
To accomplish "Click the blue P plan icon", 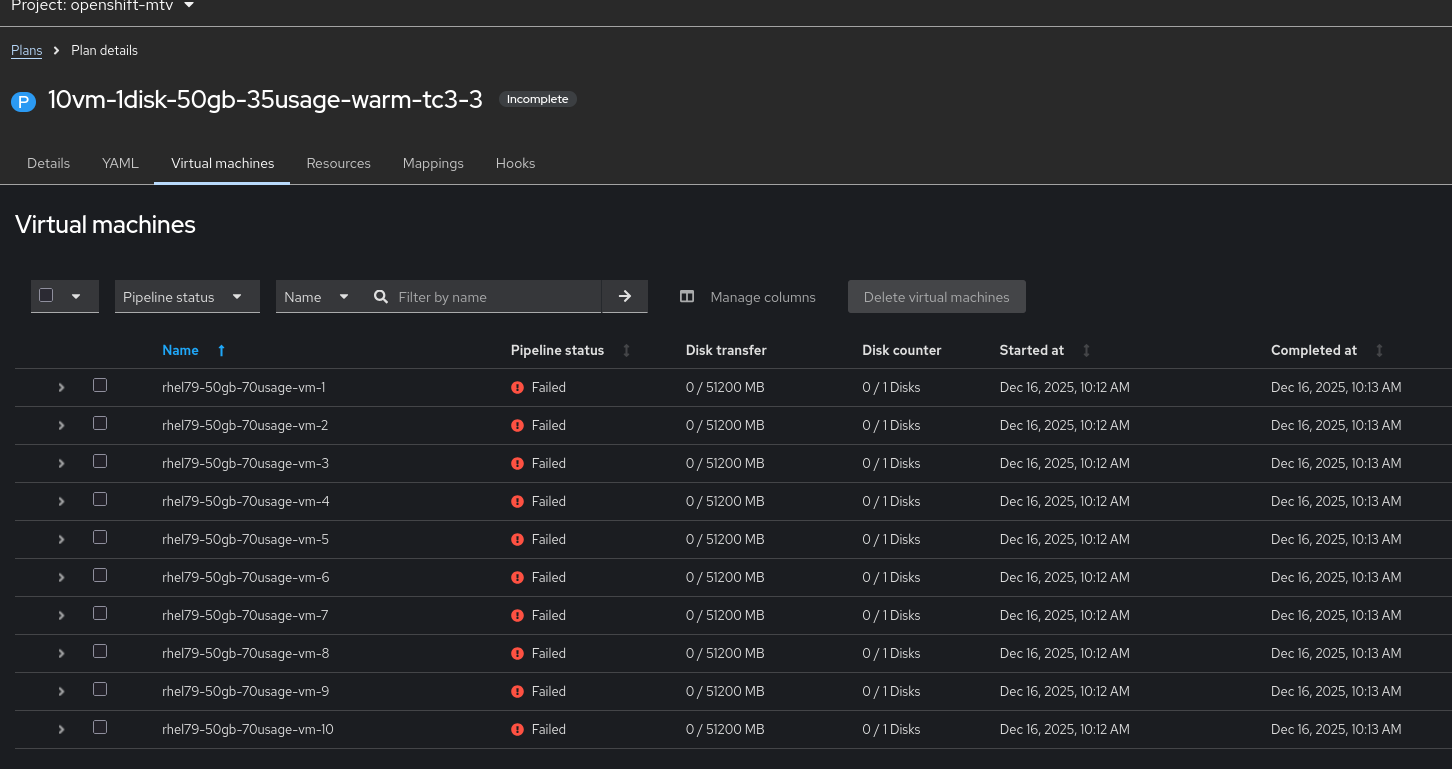I will click(x=23, y=101).
